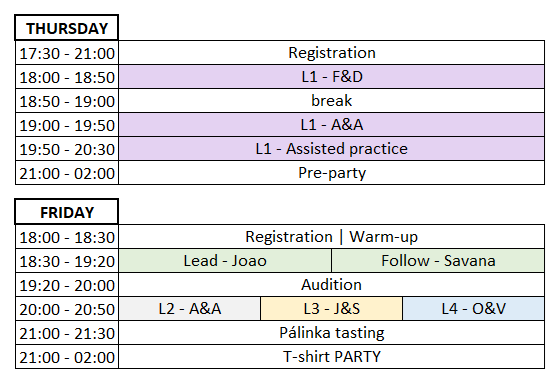Viewport: 560px width, 384px height.
Task: Click the Thursday break row cell
Action: [x=331, y=101]
